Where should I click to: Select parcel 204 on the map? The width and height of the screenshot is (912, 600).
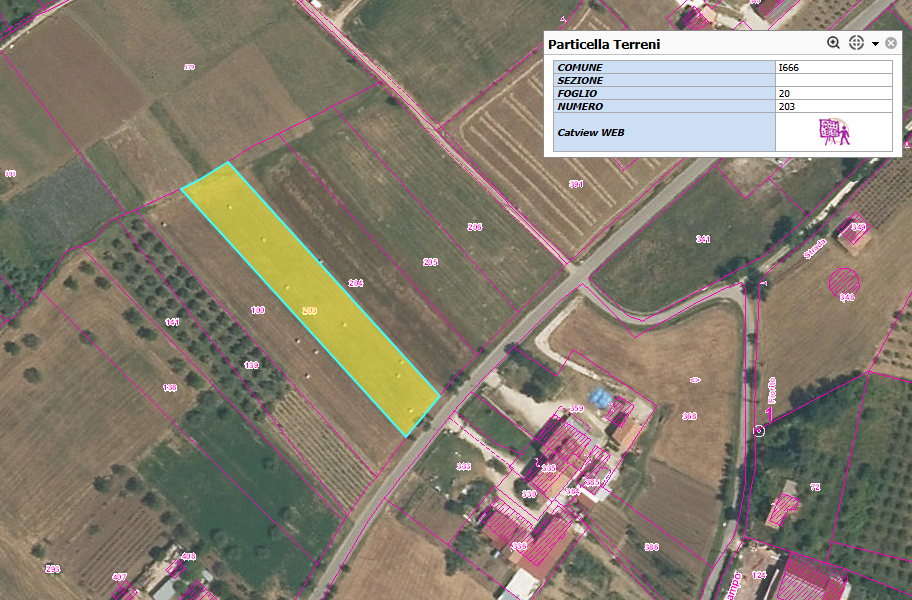[x=355, y=284]
